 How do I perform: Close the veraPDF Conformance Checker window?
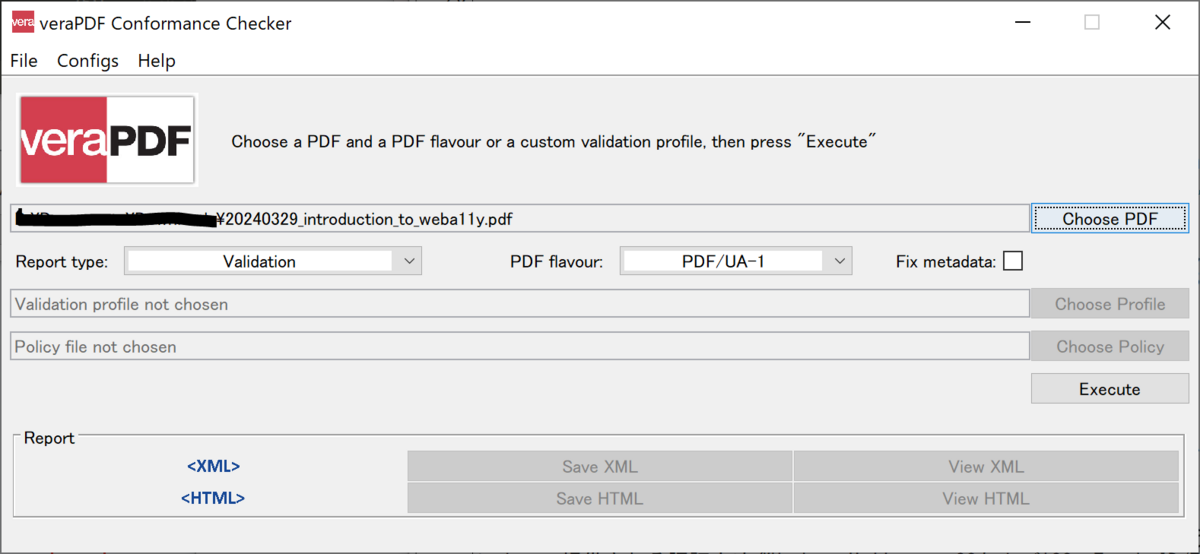1162,22
